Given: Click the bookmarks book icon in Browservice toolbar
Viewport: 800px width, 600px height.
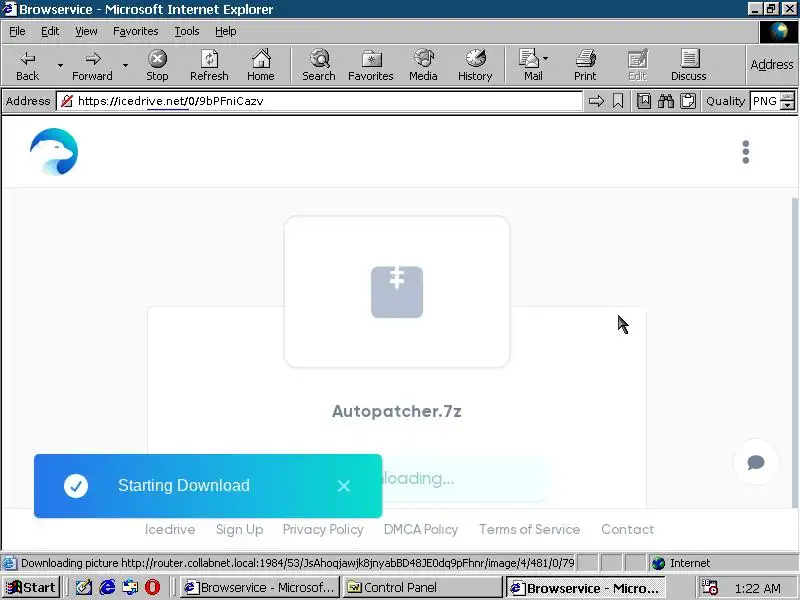Looking at the screenshot, I should (x=644, y=101).
